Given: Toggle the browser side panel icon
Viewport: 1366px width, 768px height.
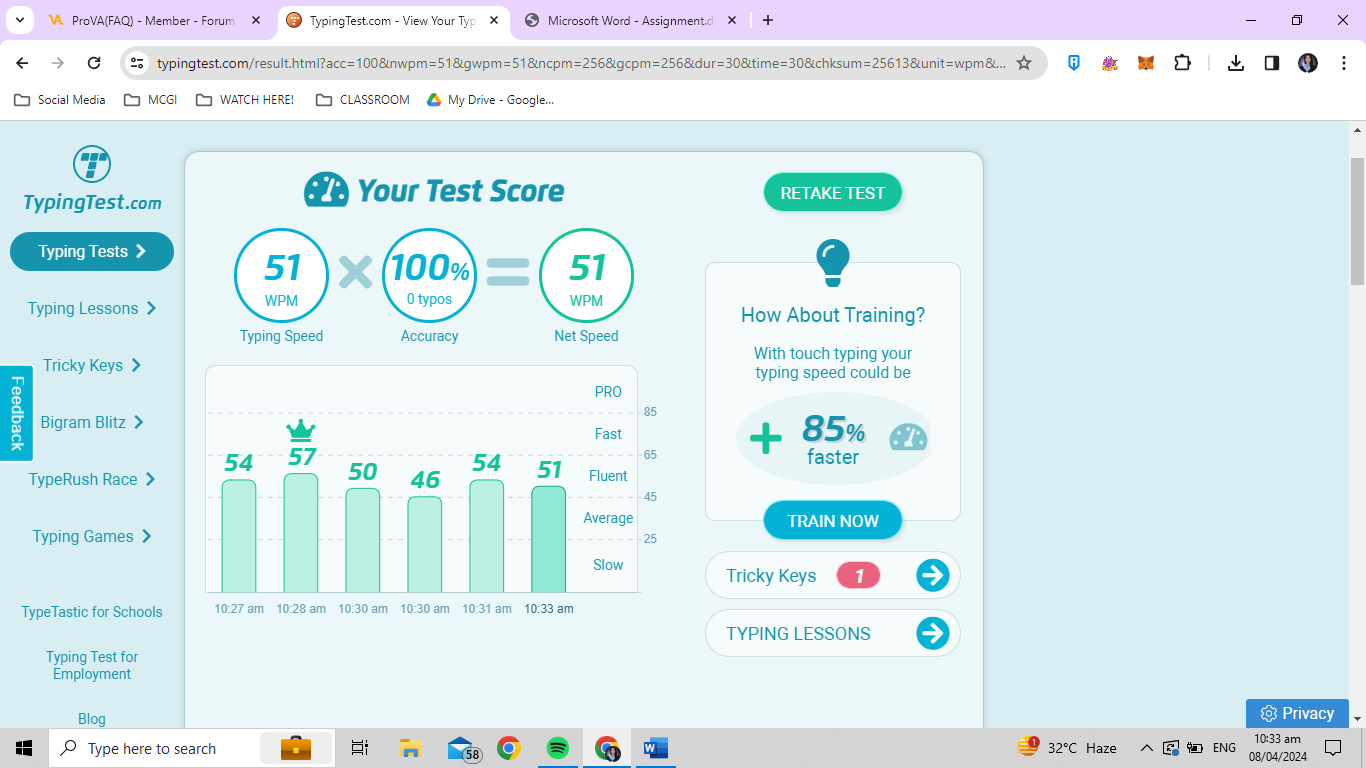Looking at the screenshot, I should point(1272,63).
